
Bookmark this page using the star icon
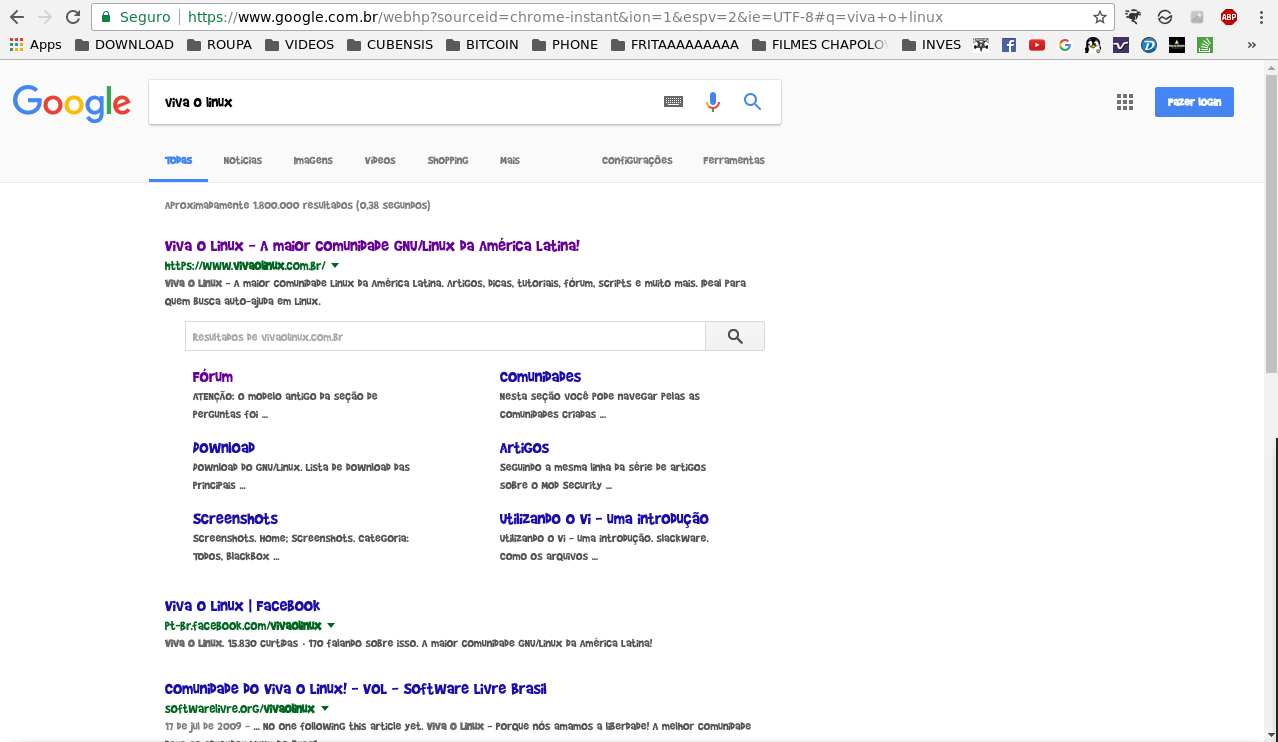click(1100, 17)
